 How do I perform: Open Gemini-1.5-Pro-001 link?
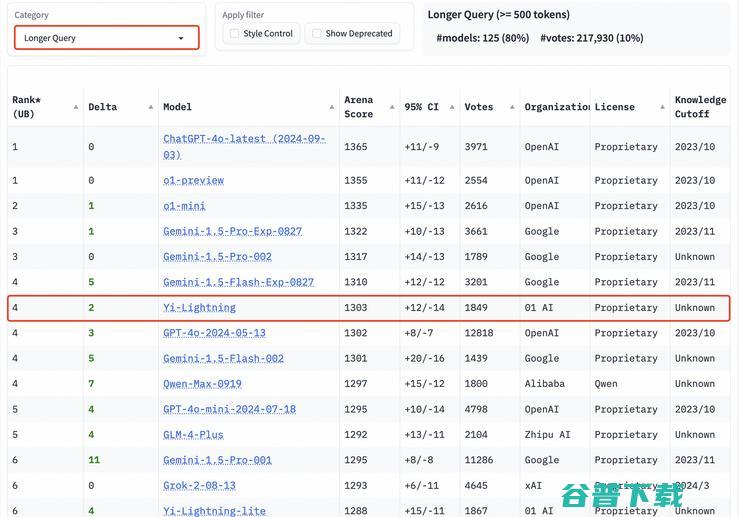(217, 460)
